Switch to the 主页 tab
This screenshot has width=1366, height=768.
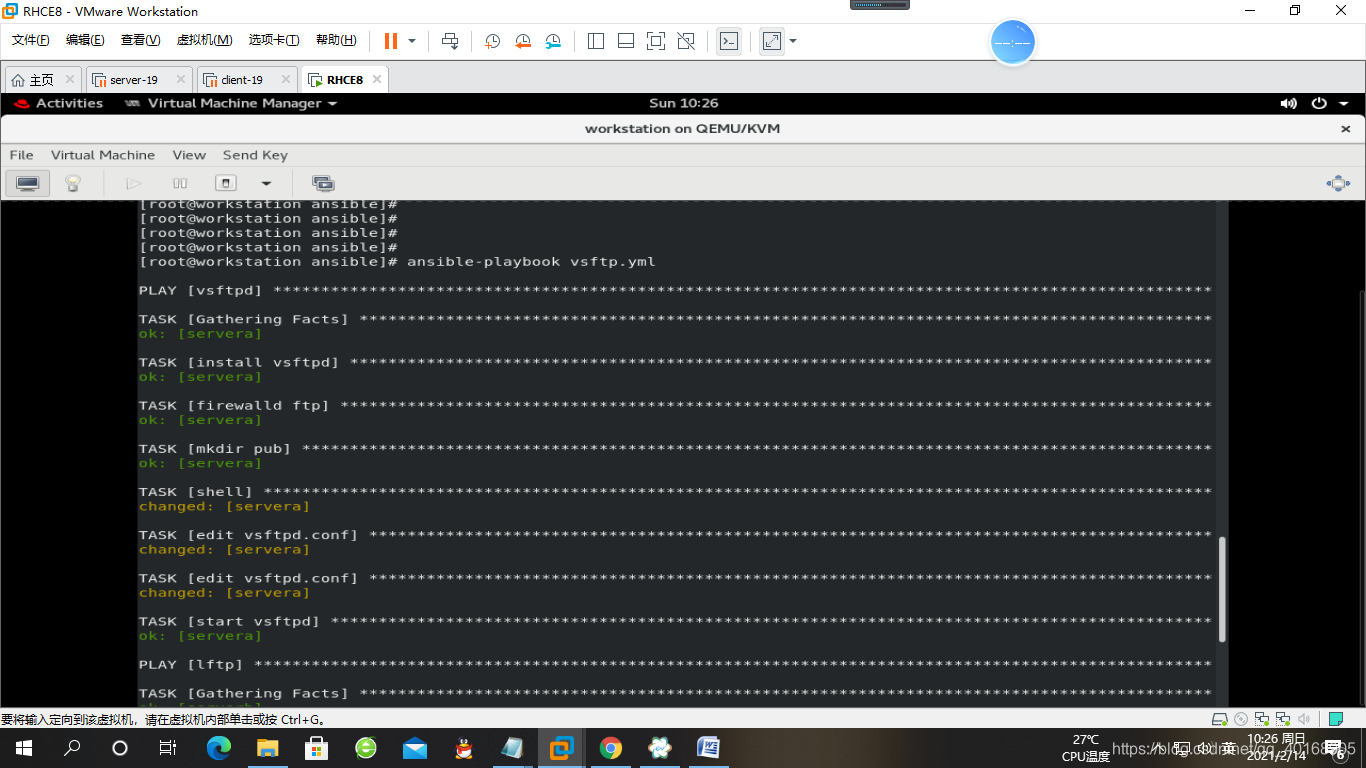42,80
